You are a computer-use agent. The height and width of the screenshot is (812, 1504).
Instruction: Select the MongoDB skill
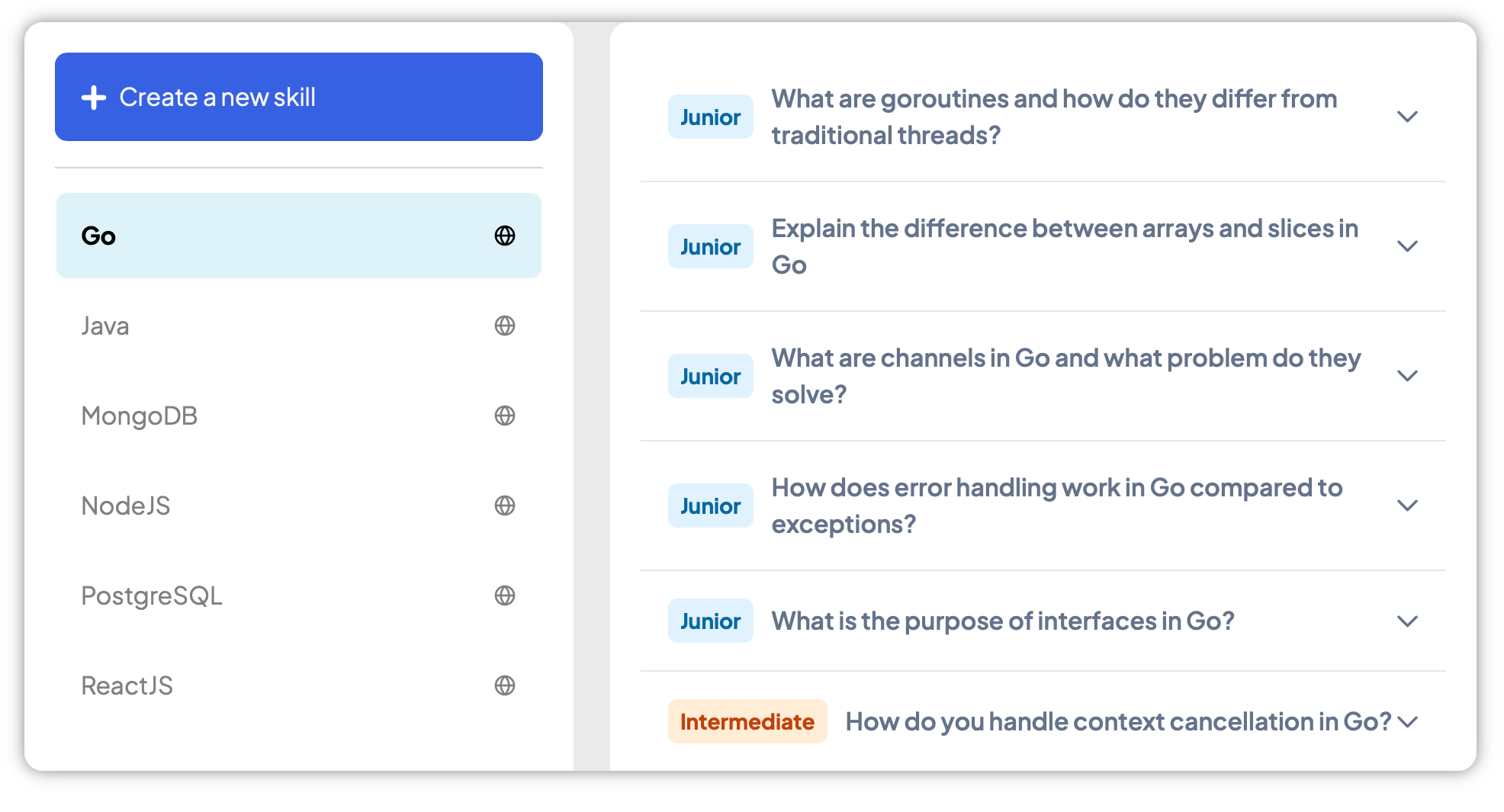coord(299,416)
